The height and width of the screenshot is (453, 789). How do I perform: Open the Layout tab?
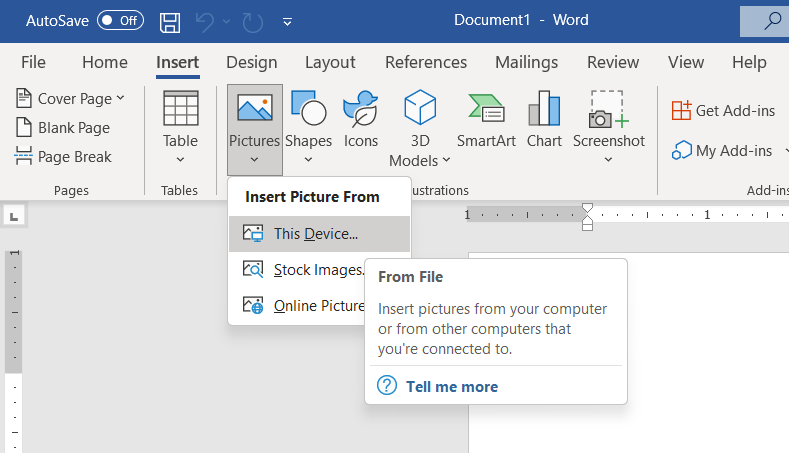coord(330,62)
